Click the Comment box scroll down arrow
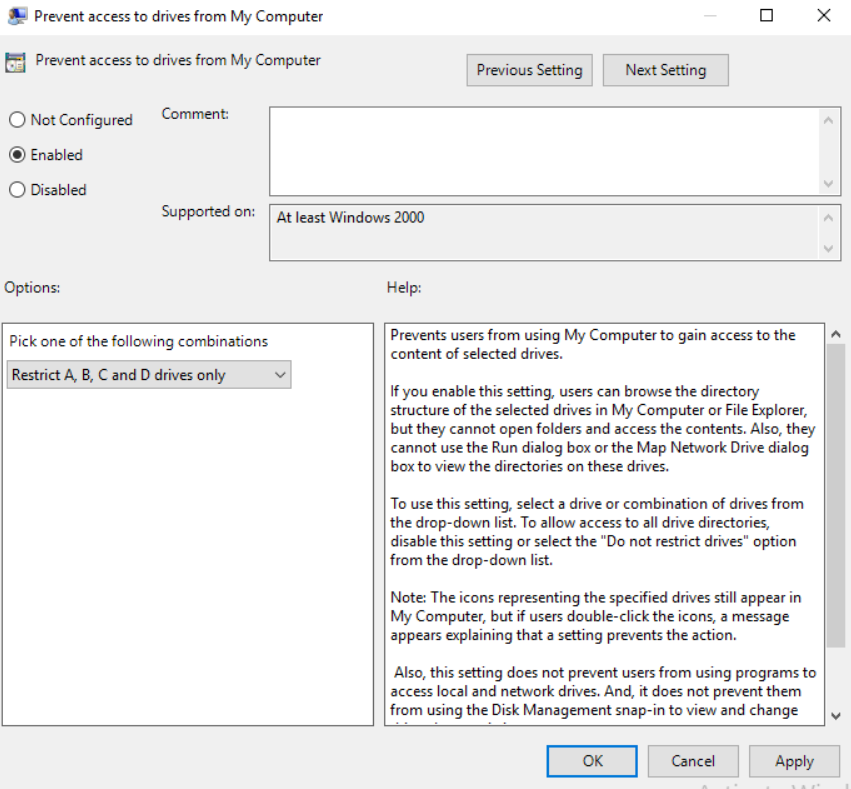Image resolution: width=851 pixels, height=789 pixels. [x=829, y=184]
